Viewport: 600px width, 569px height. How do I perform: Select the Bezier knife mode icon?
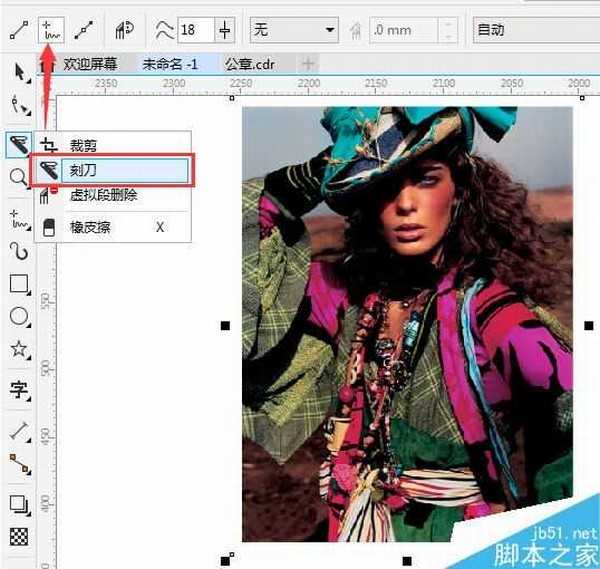click(x=87, y=30)
